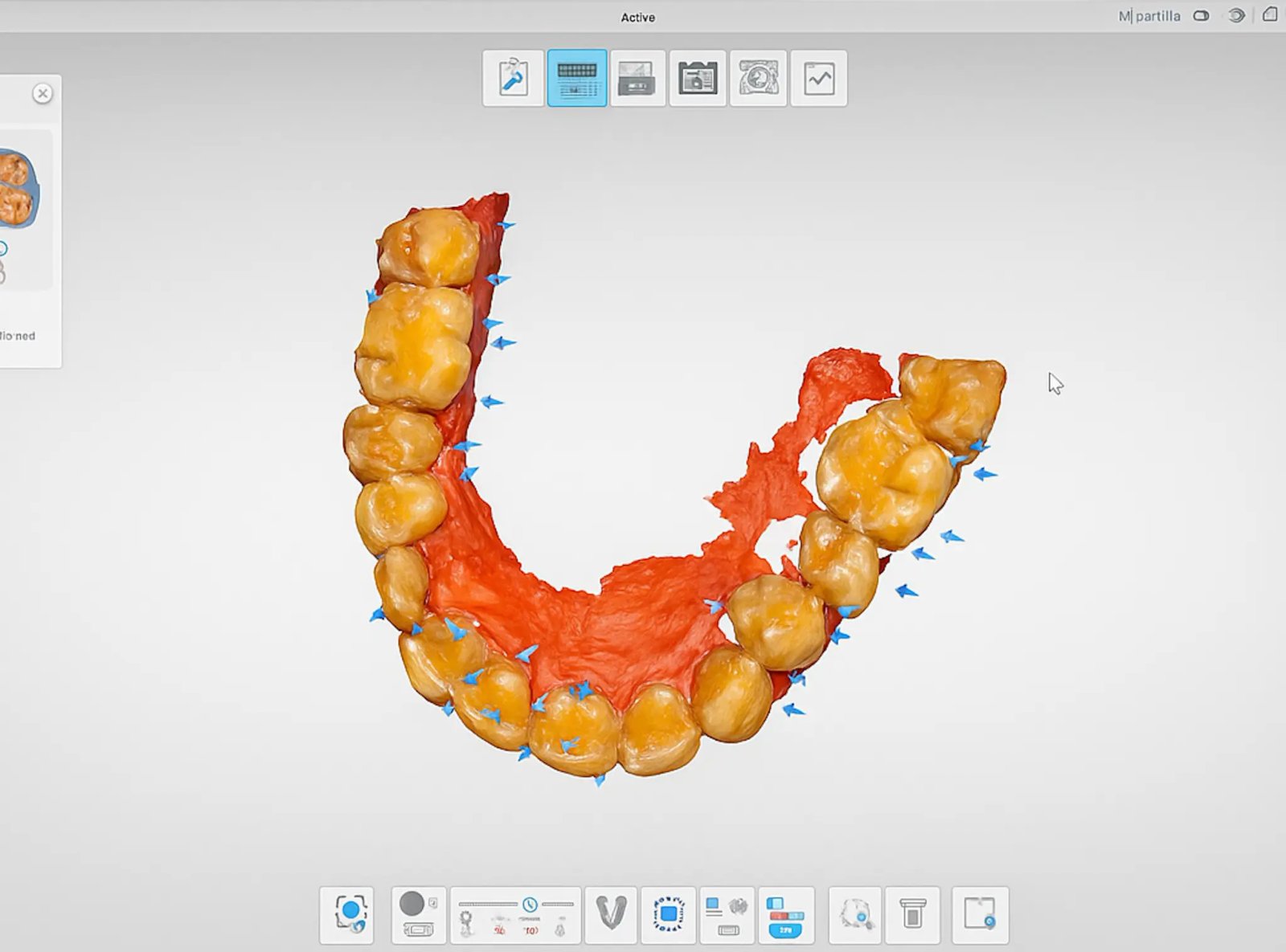Image resolution: width=1286 pixels, height=952 pixels.
Task: Toggle the blue and red color map button
Action: 785,915
